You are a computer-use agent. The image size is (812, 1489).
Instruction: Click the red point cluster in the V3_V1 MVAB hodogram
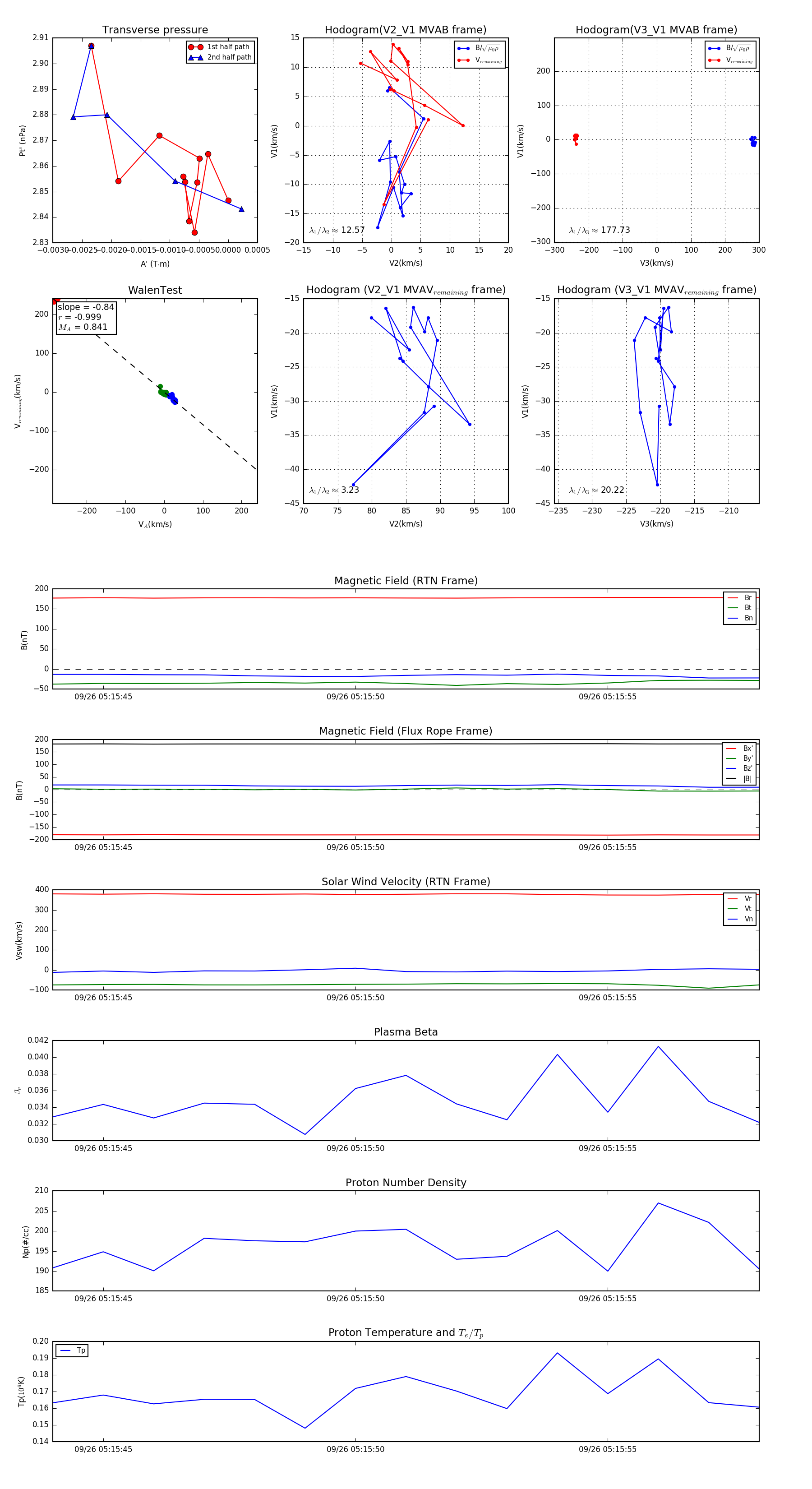(575, 138)
